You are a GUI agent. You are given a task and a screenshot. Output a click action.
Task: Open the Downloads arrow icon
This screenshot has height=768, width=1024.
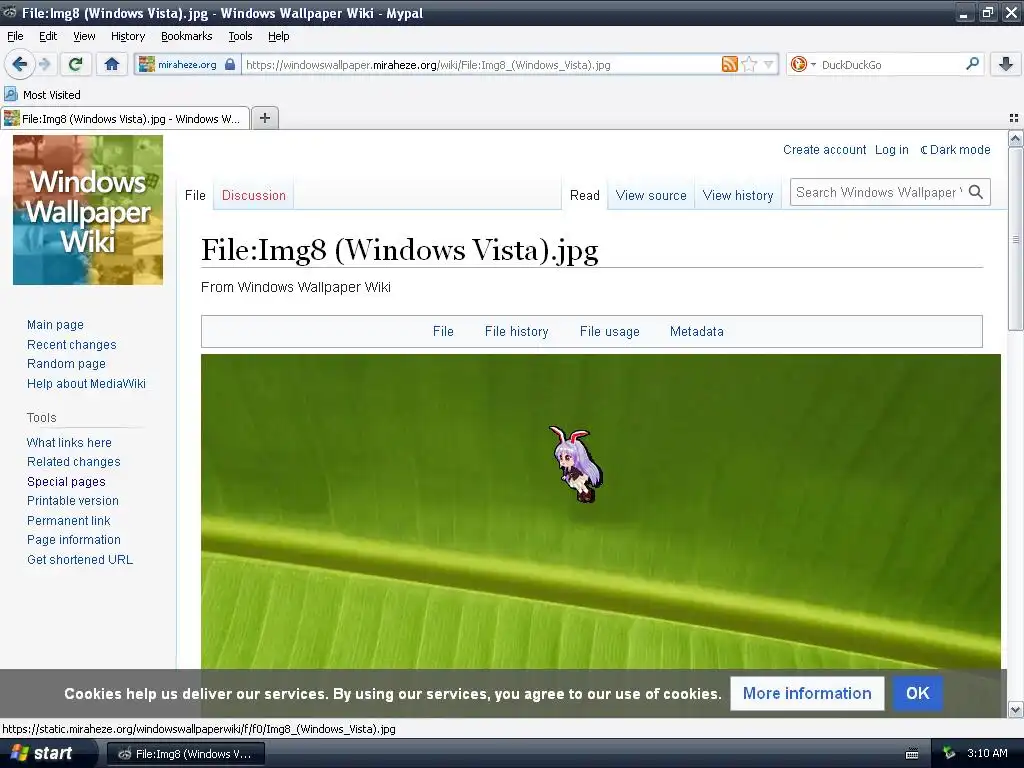pos(1006,64)
